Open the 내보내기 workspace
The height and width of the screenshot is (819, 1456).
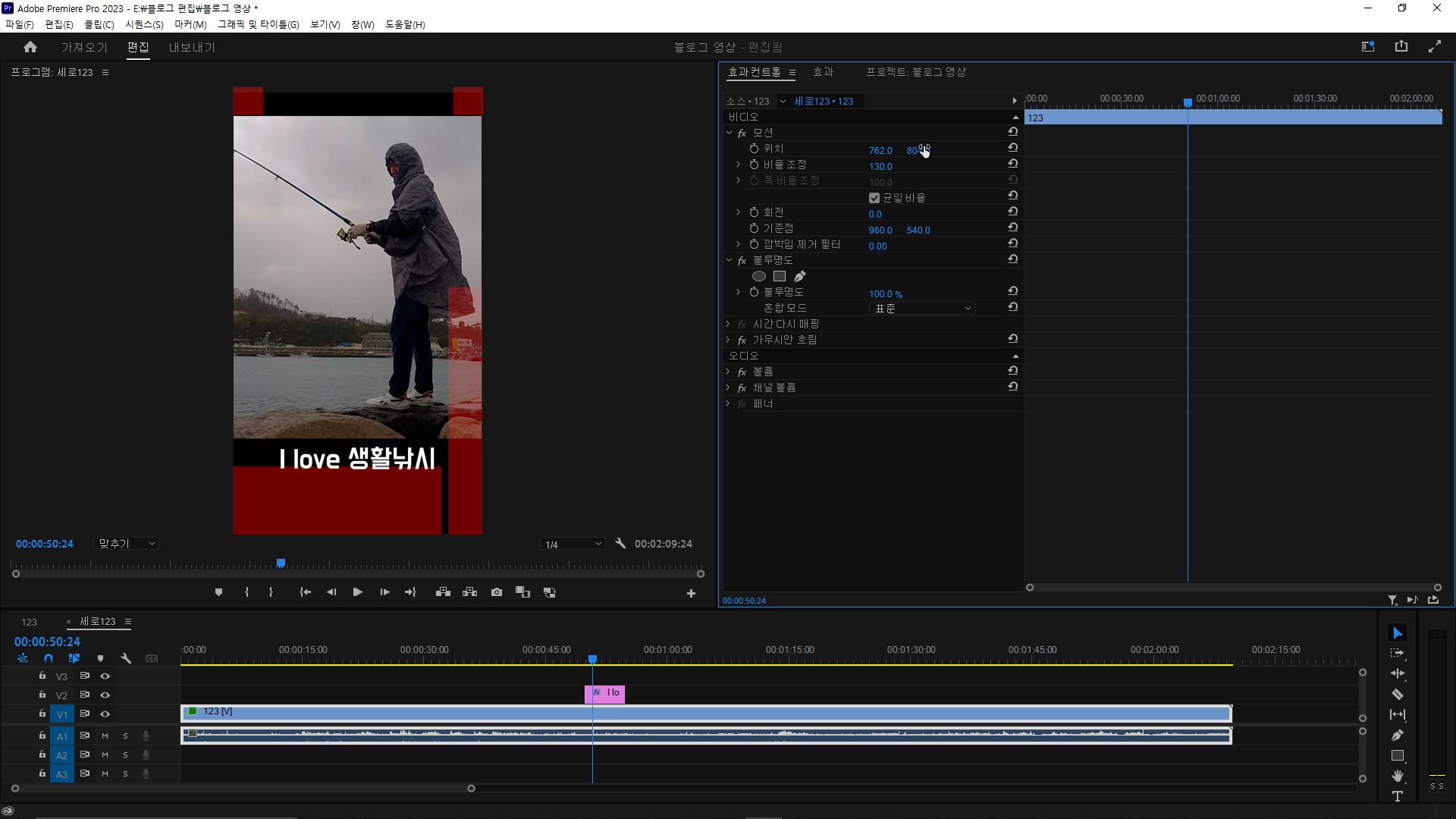click(x=192, y=47)
